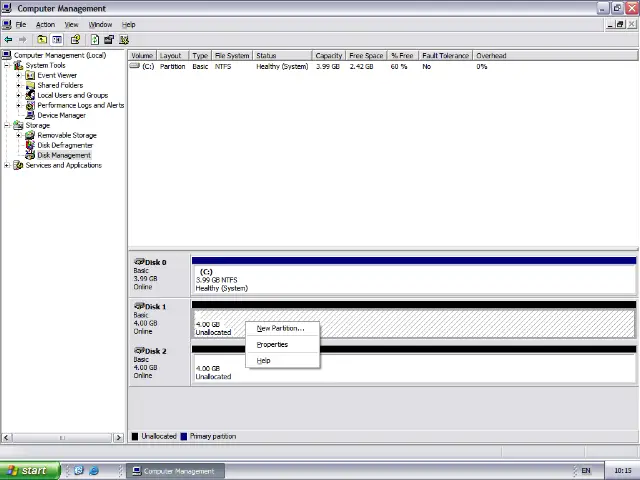Click the Local Users and Groups icon
This screenshot has width=640, height=480.
[x=30, y=95]
